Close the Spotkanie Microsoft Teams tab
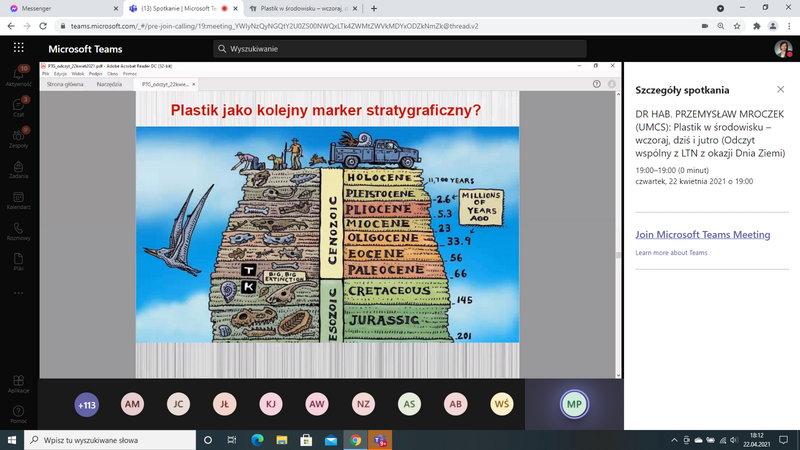 pyautogui.click(x=235, y=8)
